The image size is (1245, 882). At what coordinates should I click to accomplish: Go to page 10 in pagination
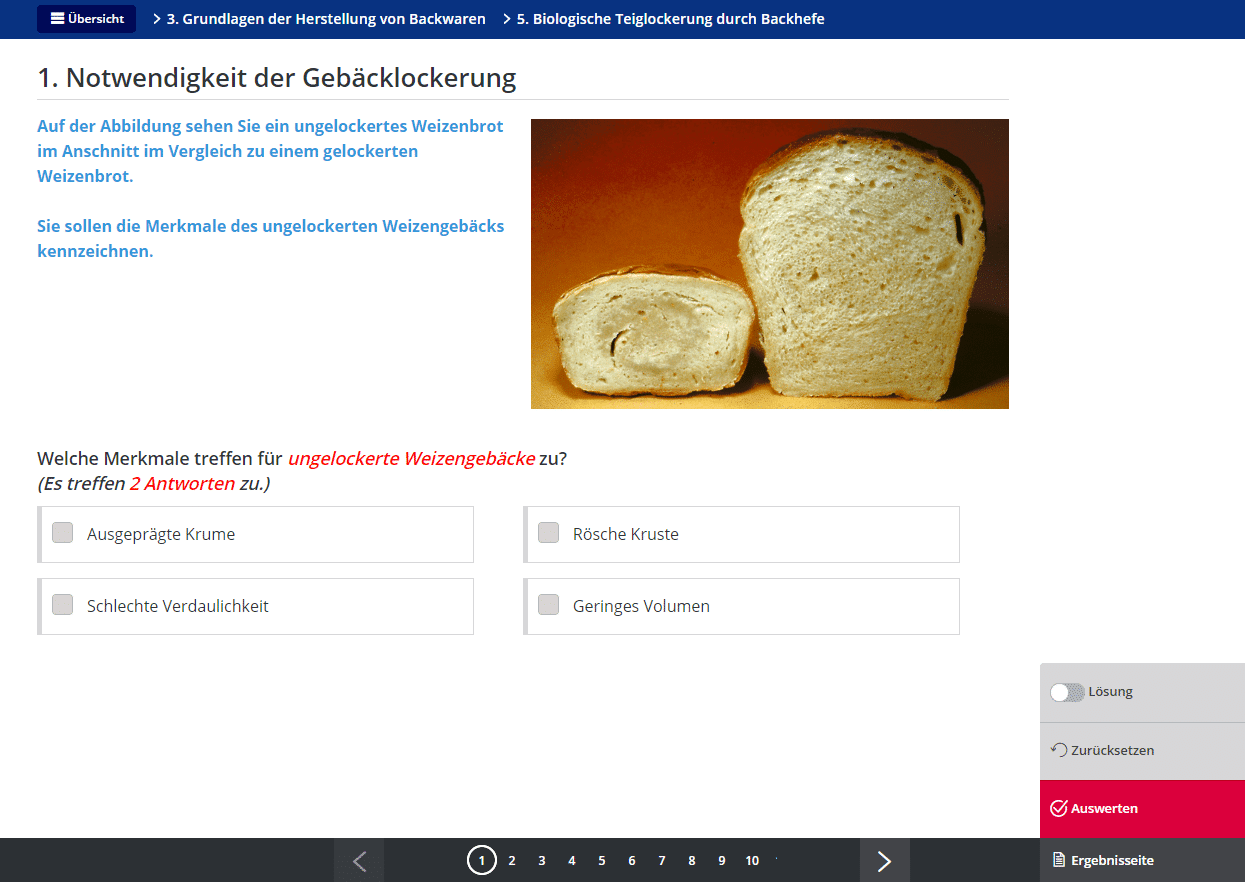pyautogui.click(x=752, y=860)
